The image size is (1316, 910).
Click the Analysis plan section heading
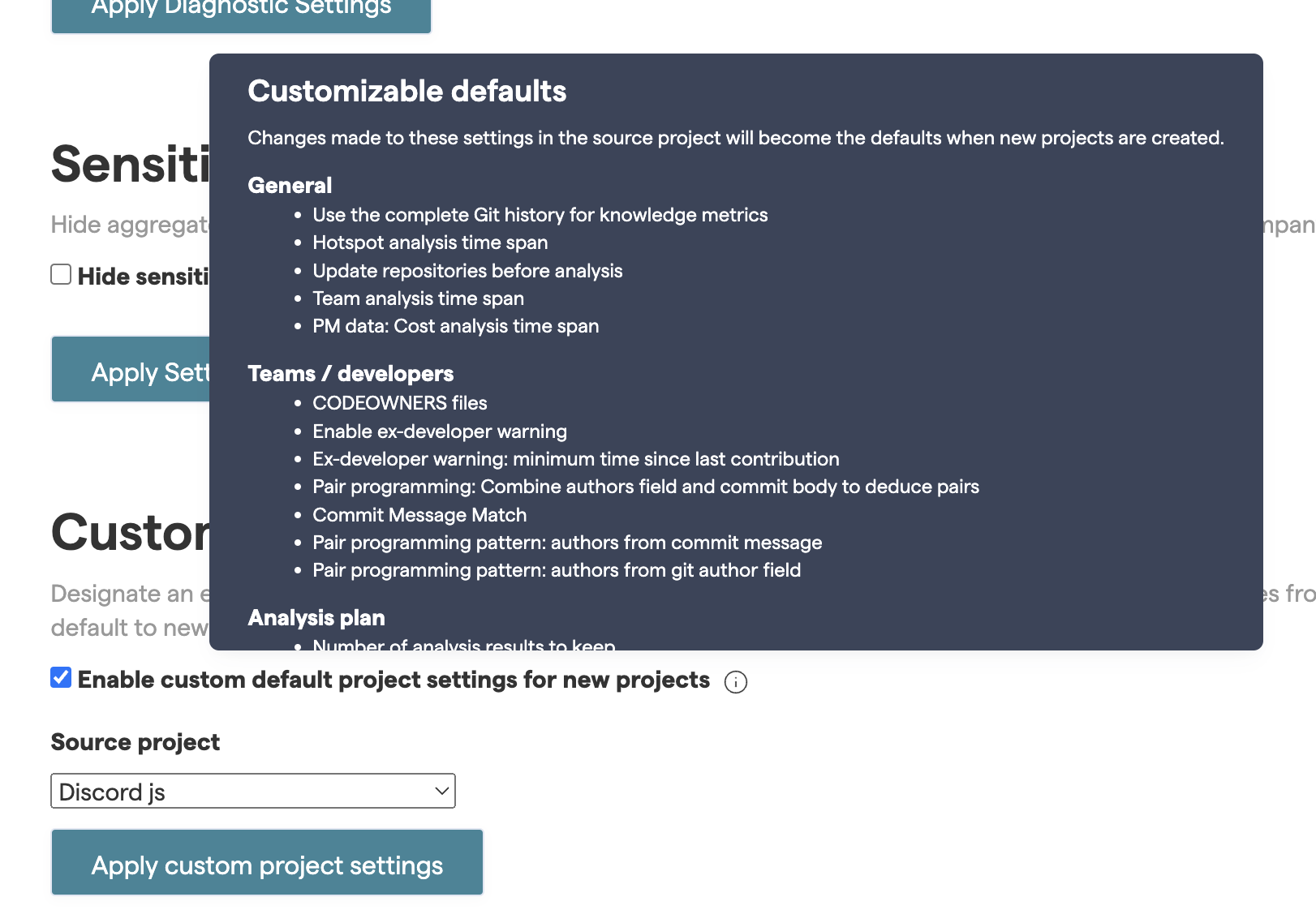click(x=316, y=618)
